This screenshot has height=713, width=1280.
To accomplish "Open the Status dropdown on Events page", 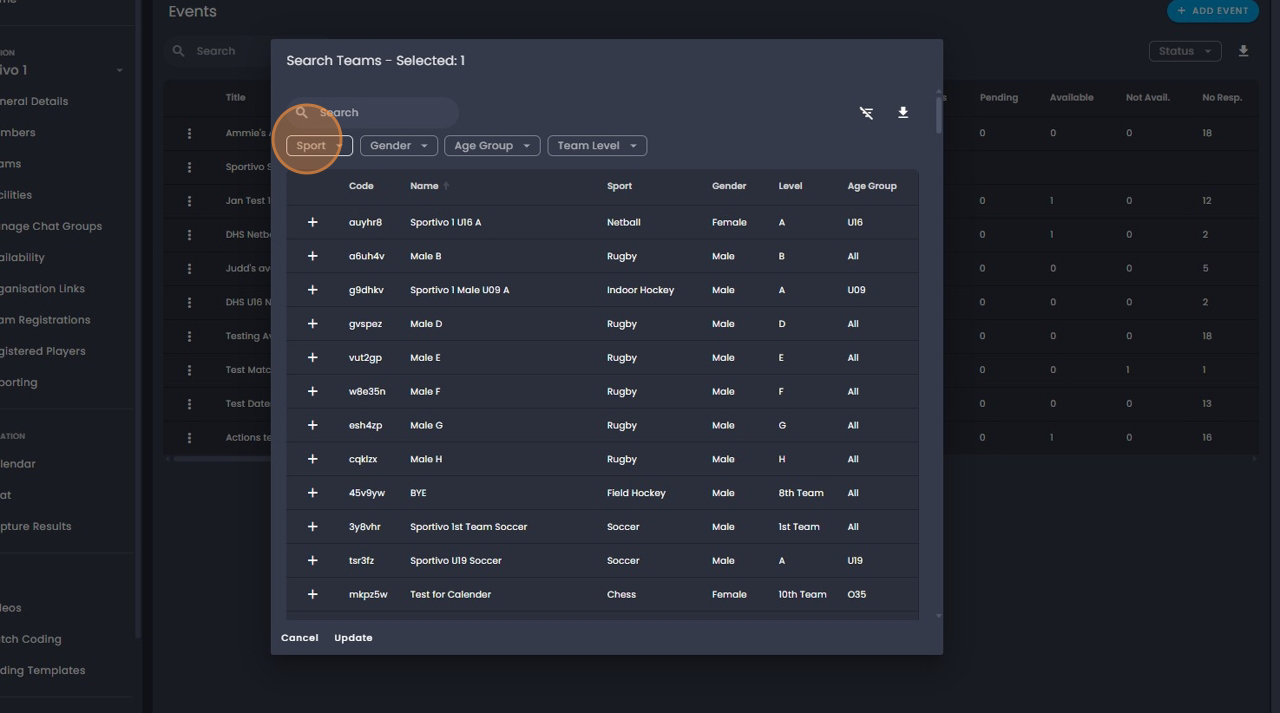I will coord(1185,51).
